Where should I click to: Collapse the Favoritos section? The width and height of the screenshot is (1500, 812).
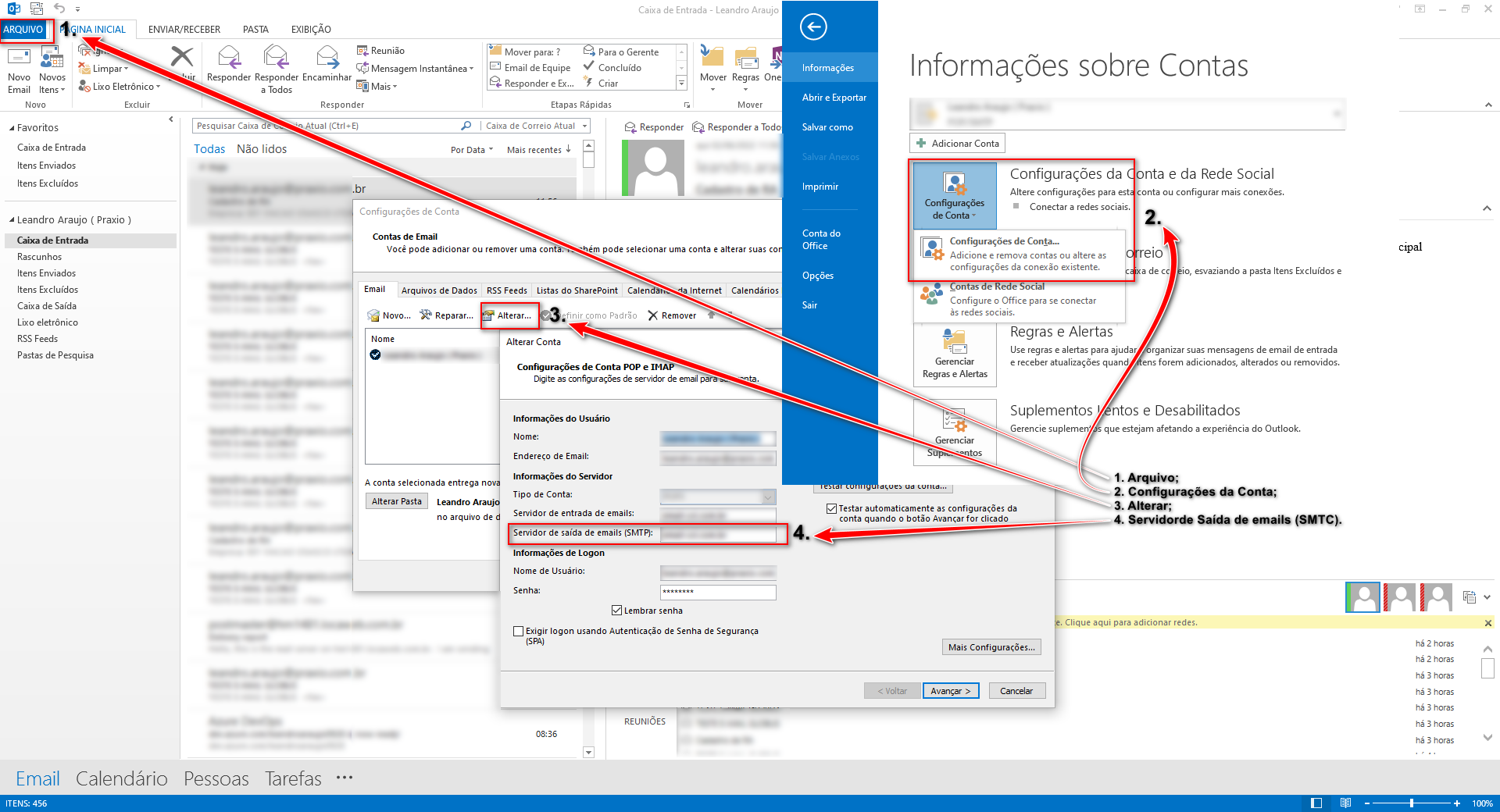pyautogui.click(x=12, y=128)
